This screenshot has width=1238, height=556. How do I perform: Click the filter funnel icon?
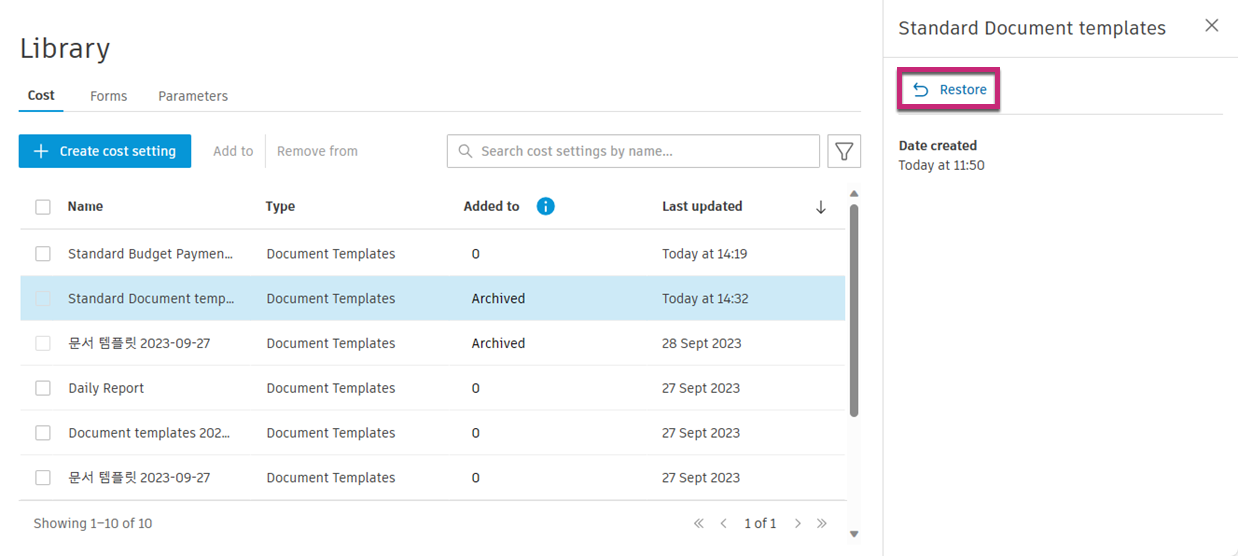click(844, 151)
